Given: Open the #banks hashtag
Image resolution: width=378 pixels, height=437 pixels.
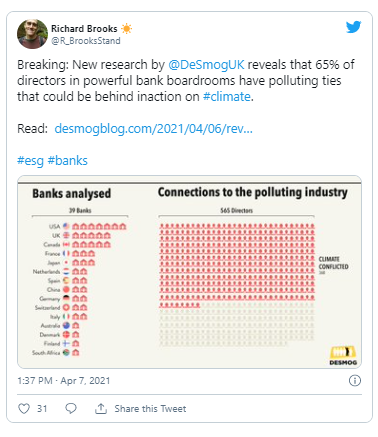Looking at the screenshot, I should click(68, 161).
